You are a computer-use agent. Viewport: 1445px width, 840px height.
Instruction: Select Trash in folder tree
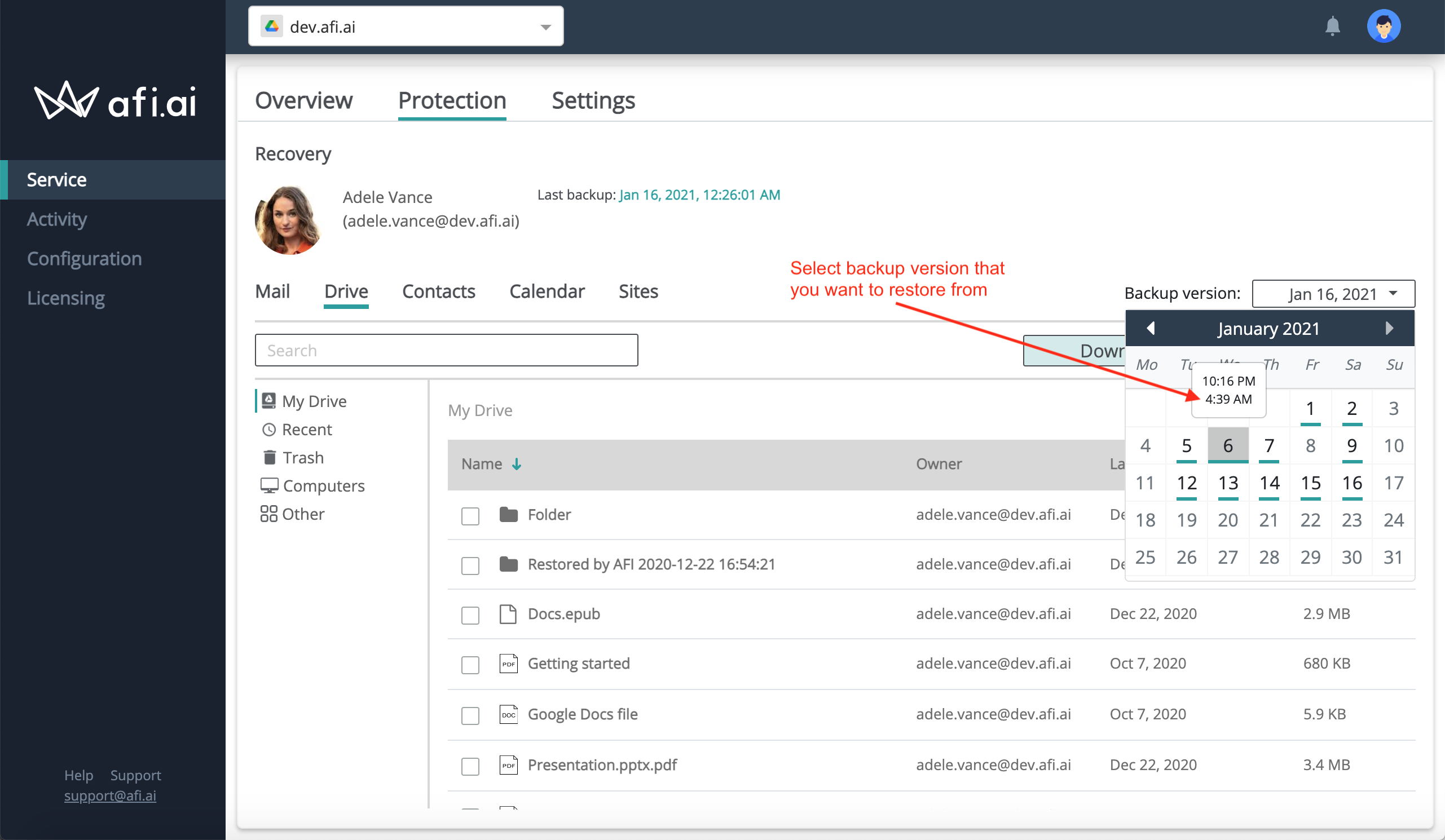pos(303,457)
